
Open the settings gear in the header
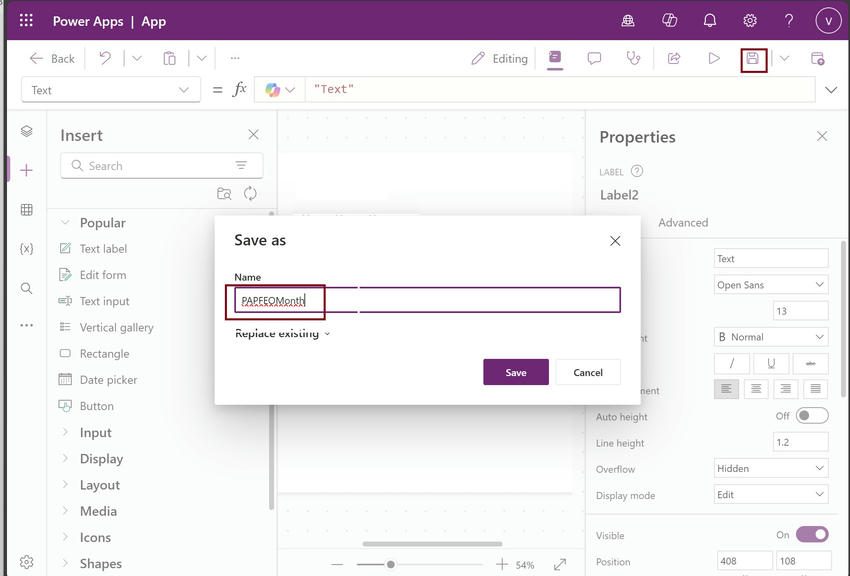click(750, 21)
